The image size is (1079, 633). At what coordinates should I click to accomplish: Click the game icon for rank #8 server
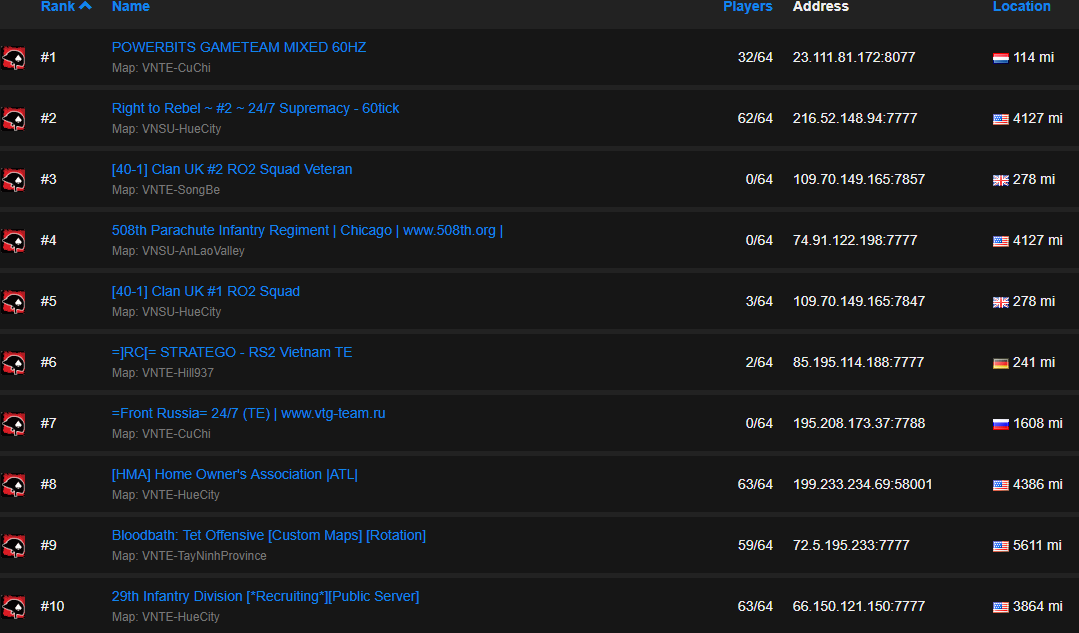click(13, 486)
